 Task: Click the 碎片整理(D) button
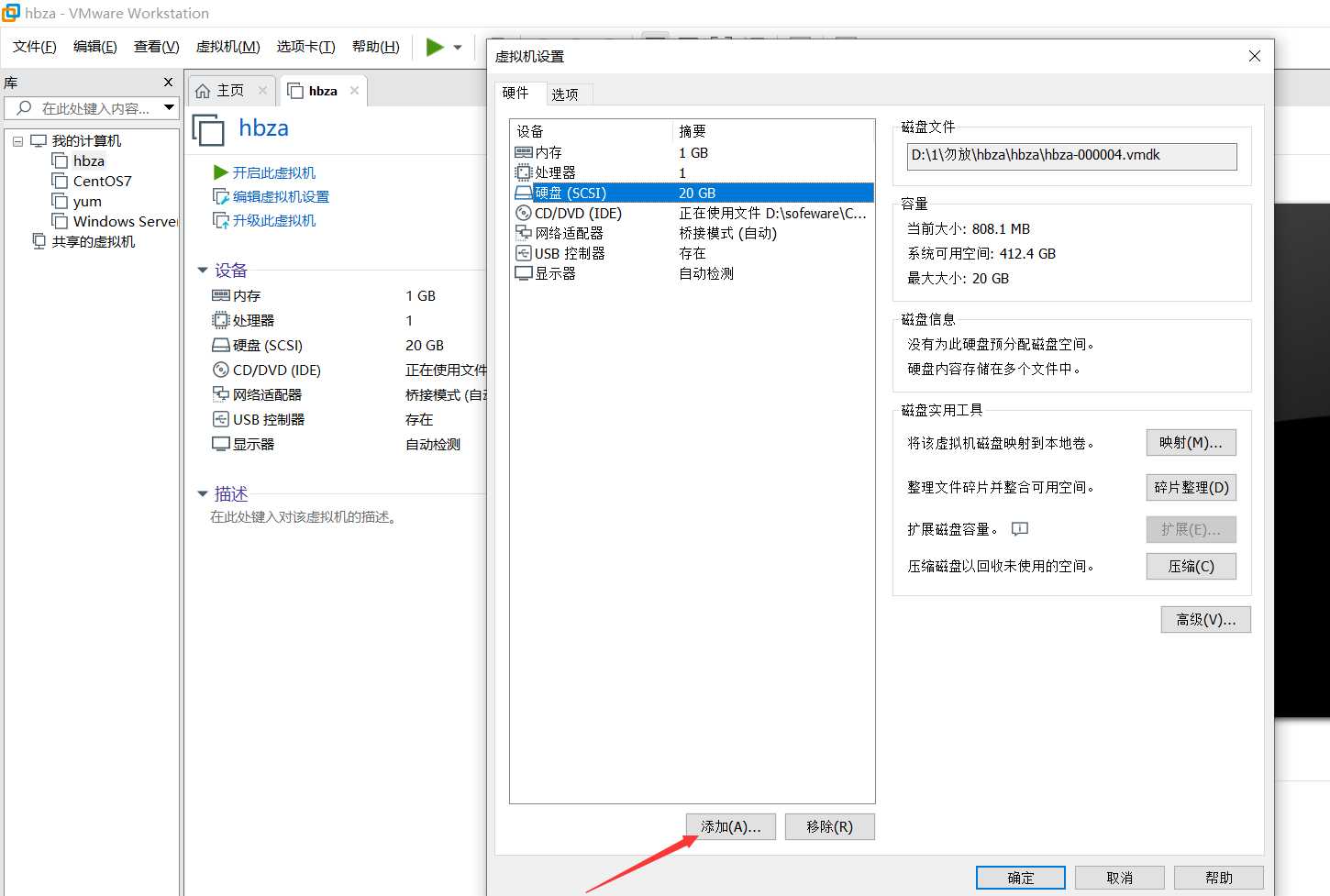click(x=1191, y=487)
